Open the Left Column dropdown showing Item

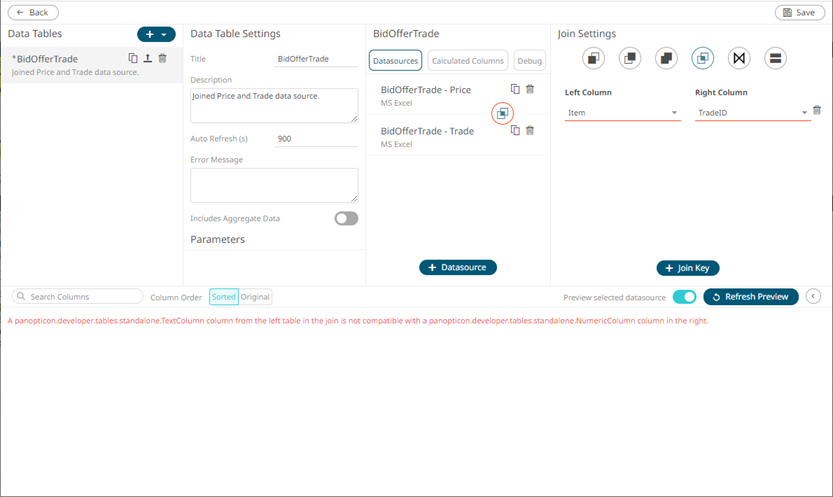[x=622, y=113]
